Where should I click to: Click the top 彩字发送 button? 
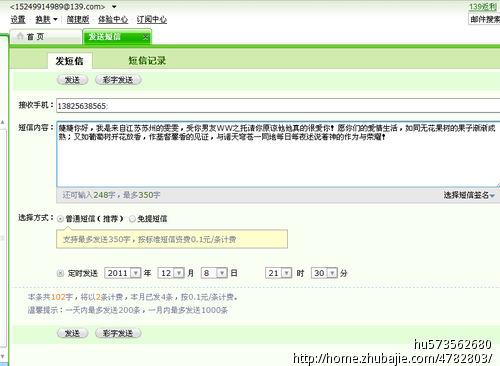[x=118, y=80]
